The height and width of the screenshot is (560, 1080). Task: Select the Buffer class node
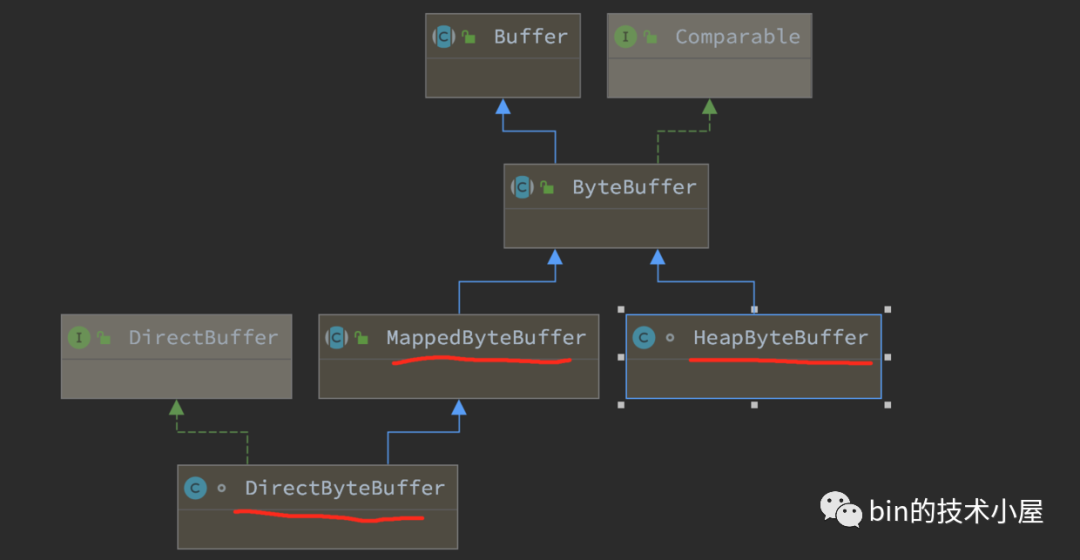click(503, 56)
